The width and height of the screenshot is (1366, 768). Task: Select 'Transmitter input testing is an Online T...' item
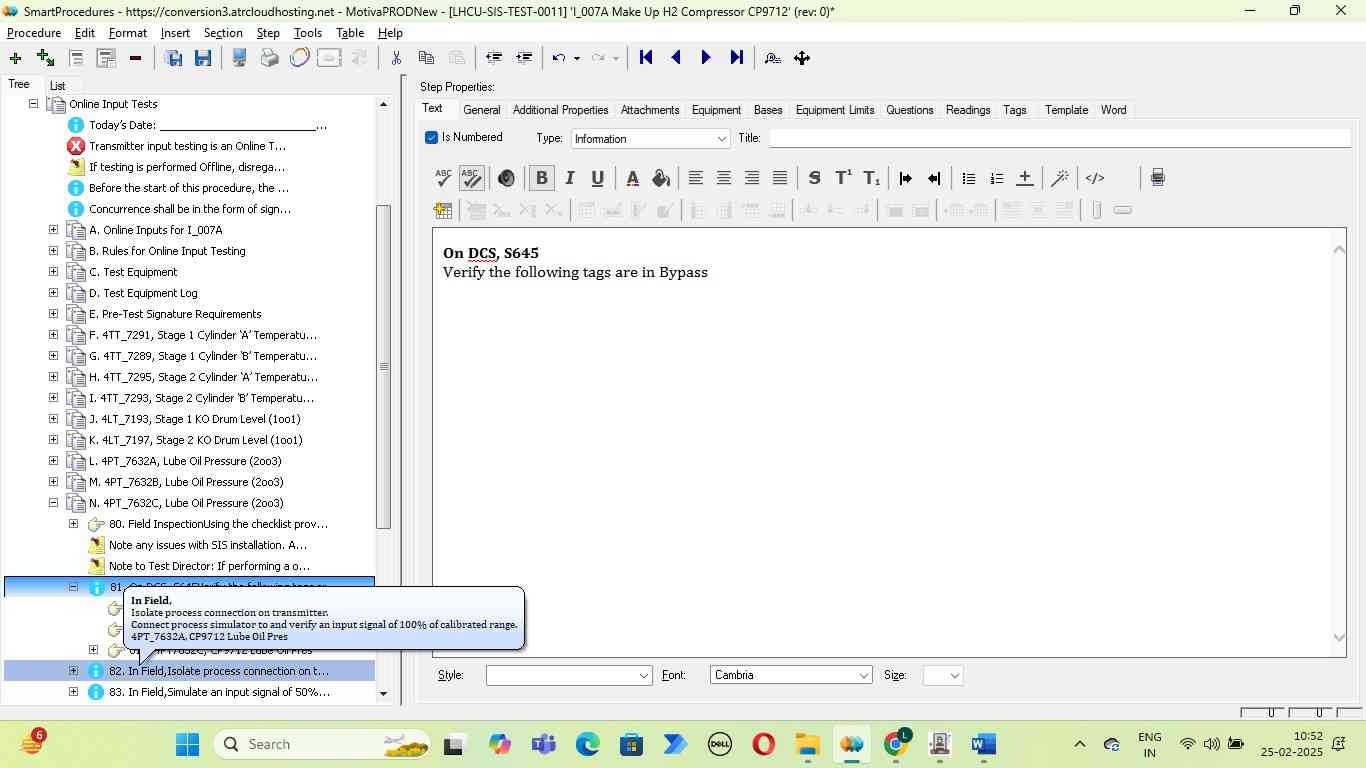(187, 146)
